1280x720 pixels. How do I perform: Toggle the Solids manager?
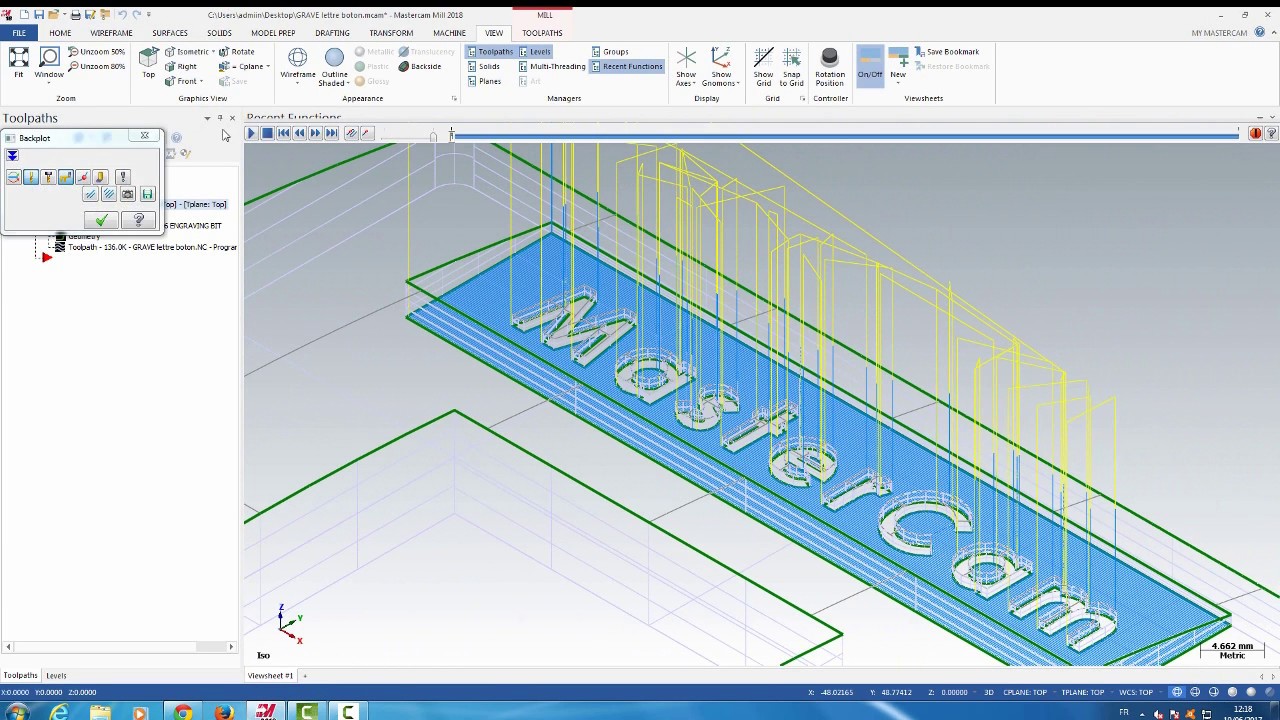pyautogui.click(x=484, y=66)
